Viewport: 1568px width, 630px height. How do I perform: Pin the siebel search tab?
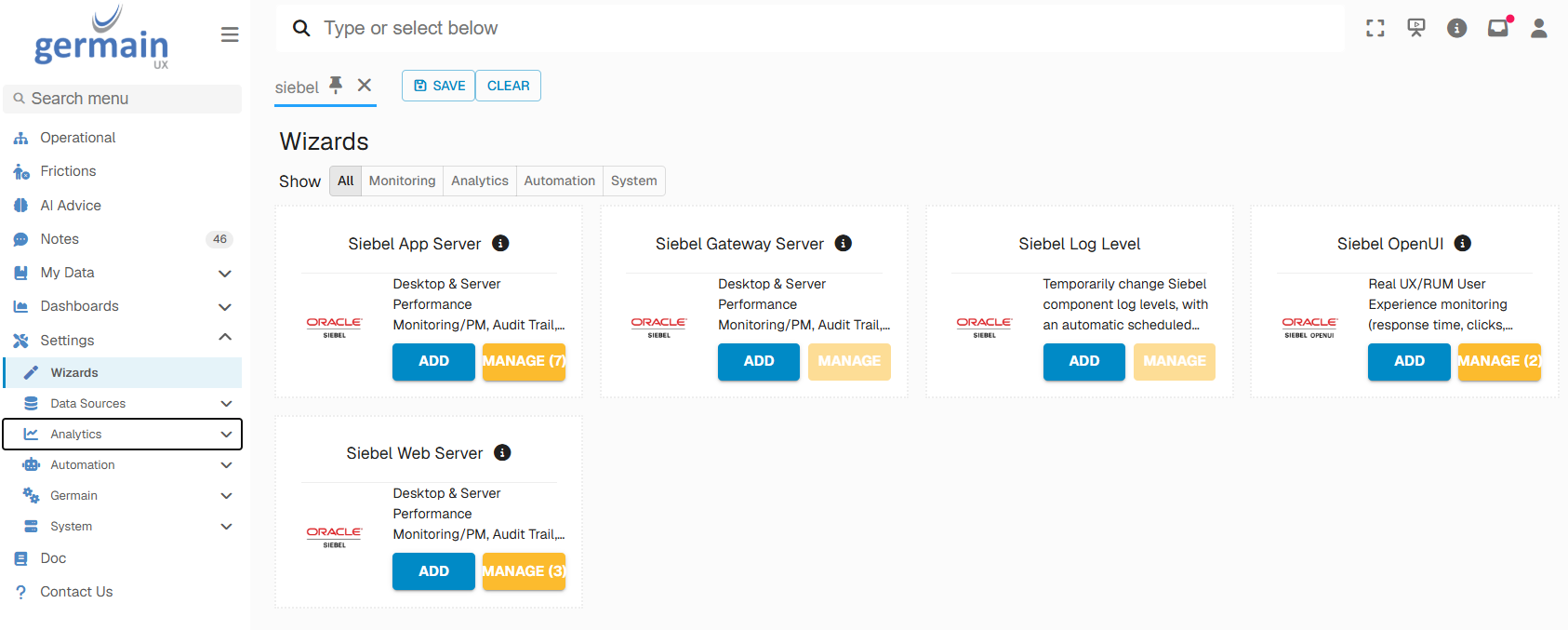click(x=336, y=86)
